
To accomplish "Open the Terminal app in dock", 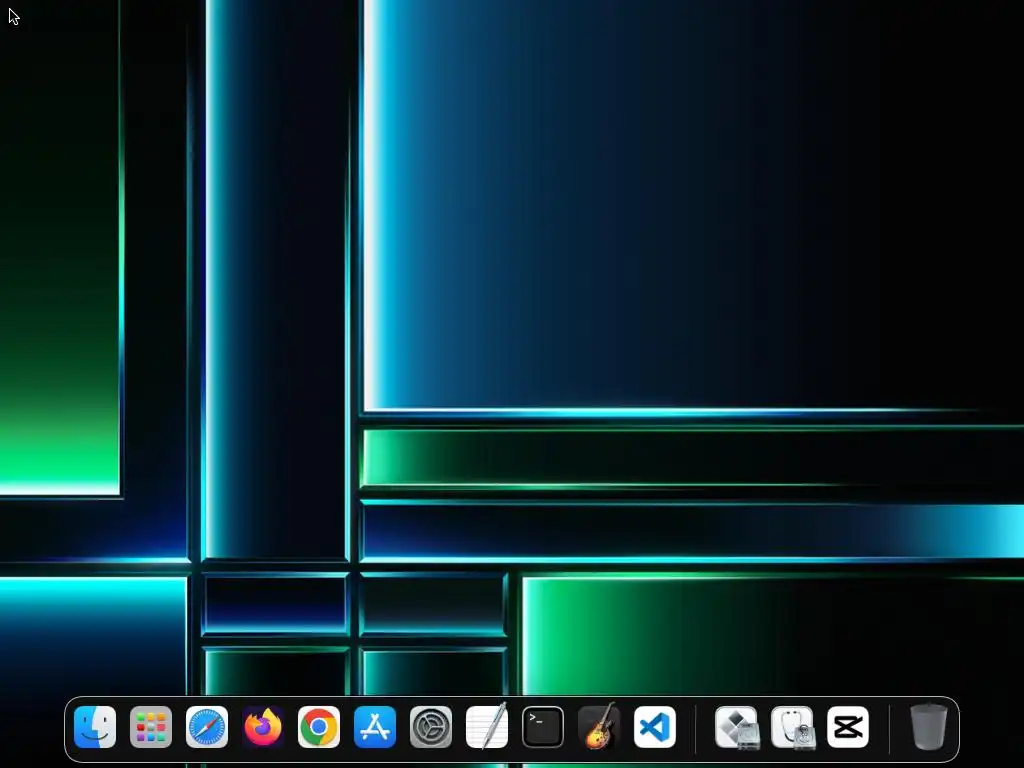I will (543, 727).
